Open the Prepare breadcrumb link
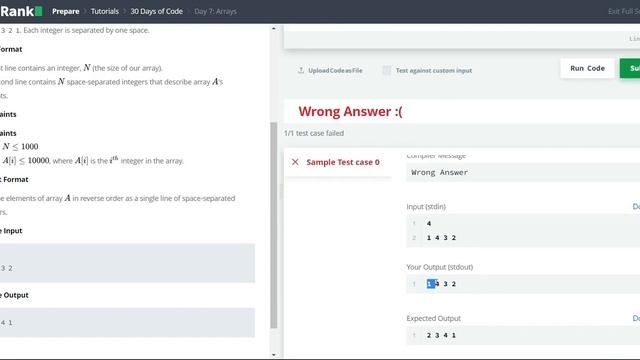Viewport: 640px width, 360px height. (x=65, y=11)
